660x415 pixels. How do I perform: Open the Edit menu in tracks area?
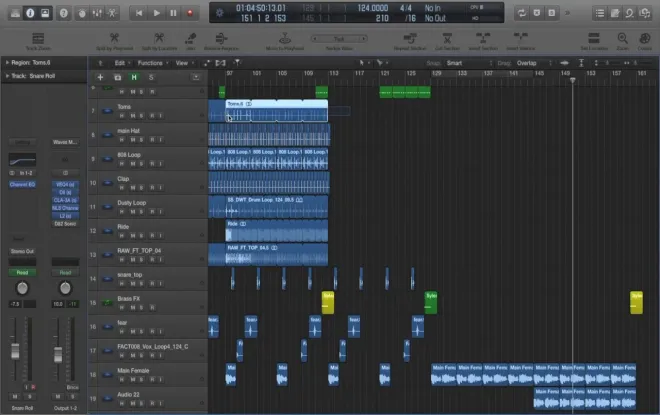pos(120,62)
